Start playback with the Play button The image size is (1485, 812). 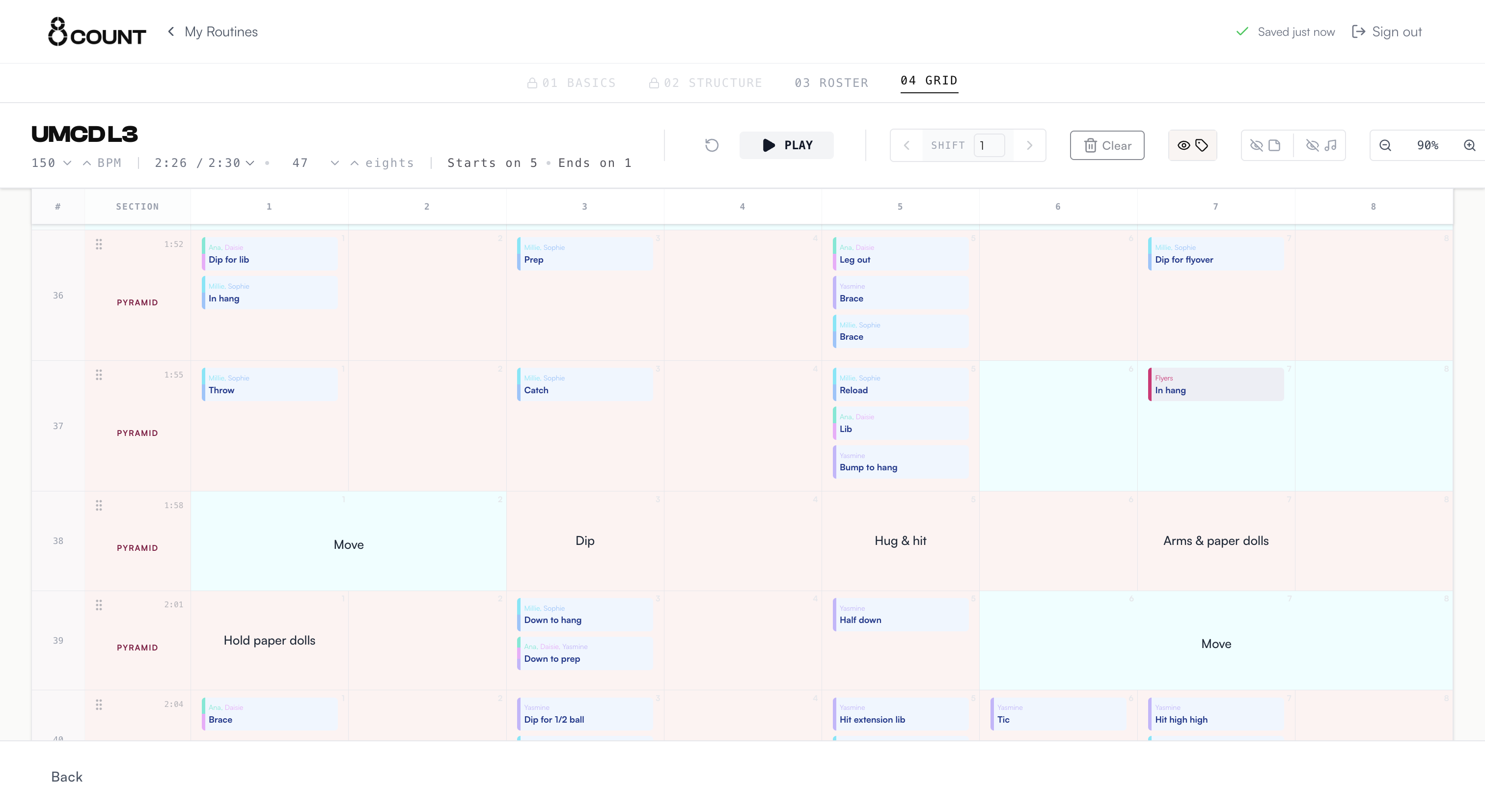786,145
